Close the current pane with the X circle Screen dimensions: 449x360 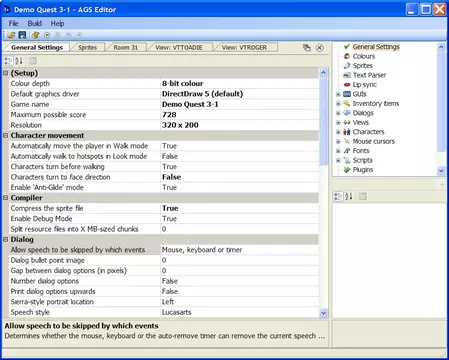point(319,48)
